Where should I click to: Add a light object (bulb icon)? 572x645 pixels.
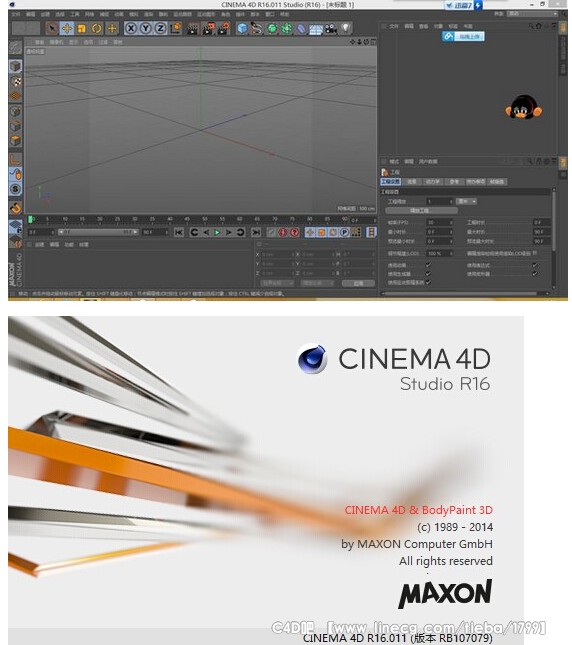point(345,28)
